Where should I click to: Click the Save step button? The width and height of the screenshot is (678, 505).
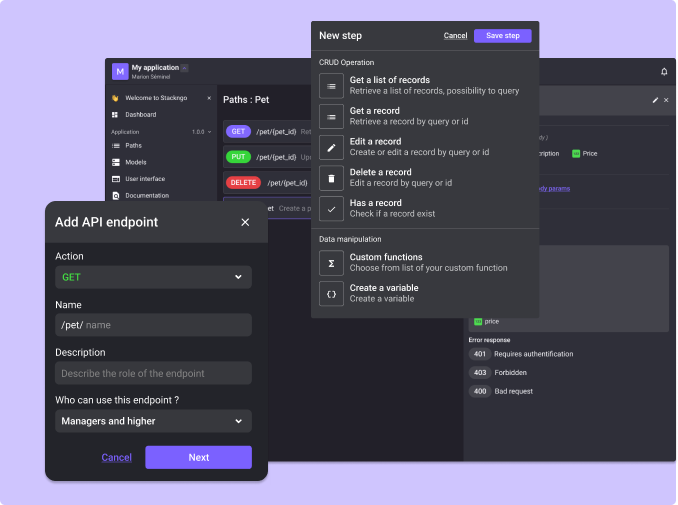click(x=502, y=36)
